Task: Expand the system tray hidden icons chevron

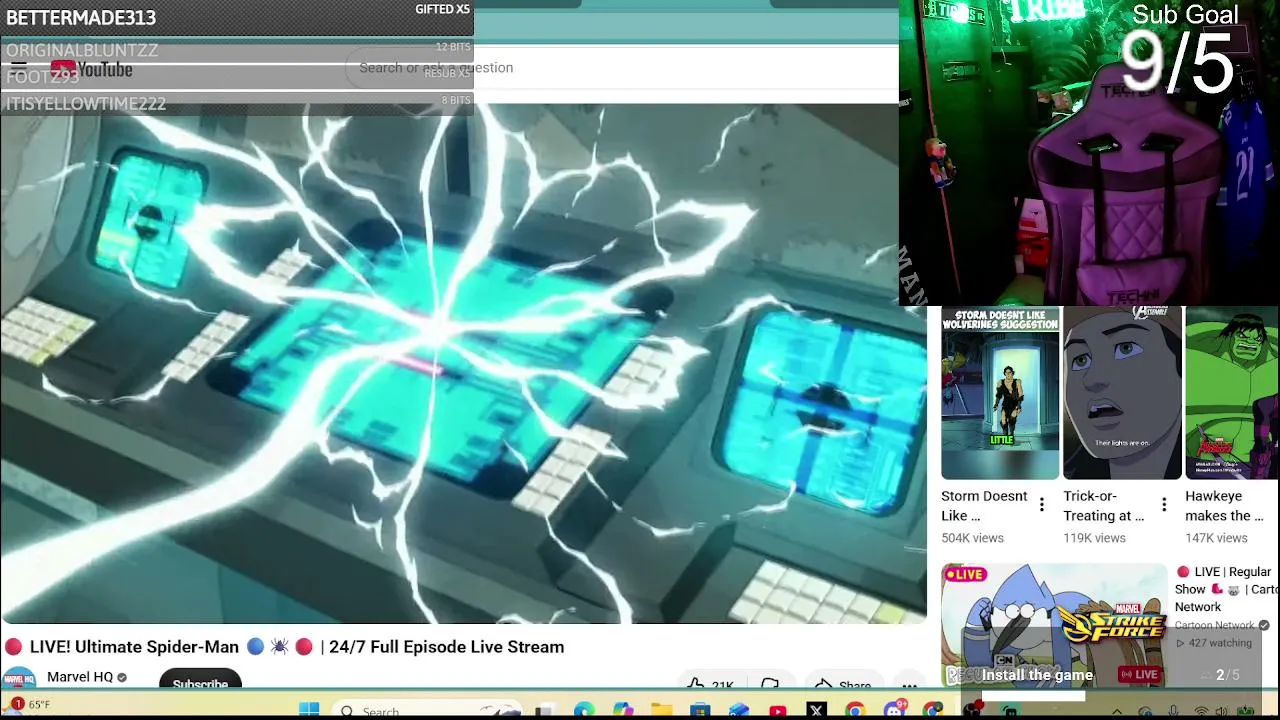Action: 1117,712
